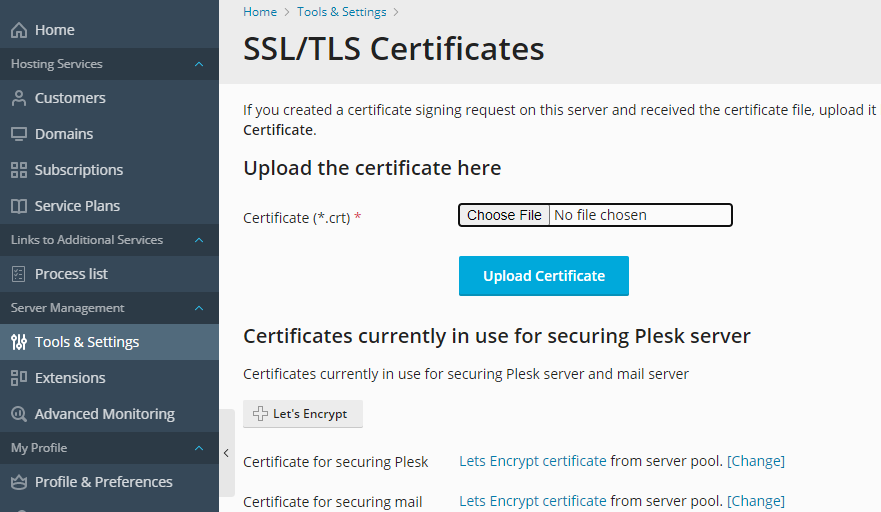881x512 pixels.
Task: Click 'Upload the certificate here' heading
Action: 372,168
